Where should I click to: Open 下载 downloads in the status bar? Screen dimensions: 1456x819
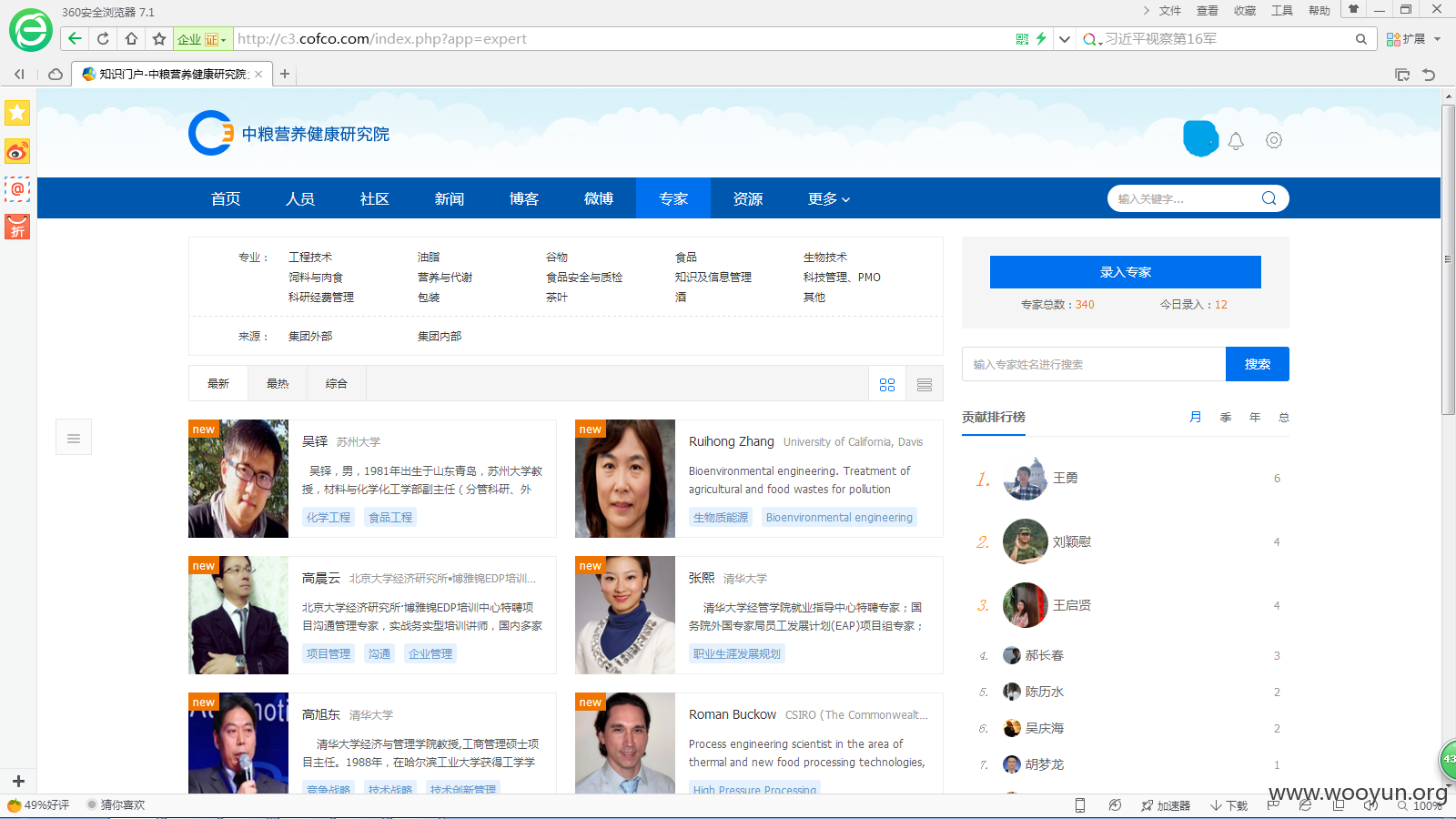tap(1229, 805)
